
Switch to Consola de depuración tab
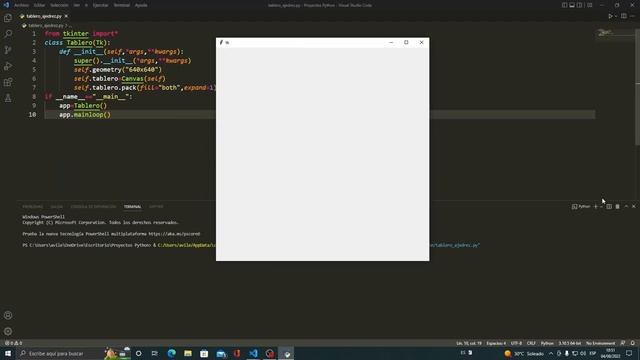[93, 207]
